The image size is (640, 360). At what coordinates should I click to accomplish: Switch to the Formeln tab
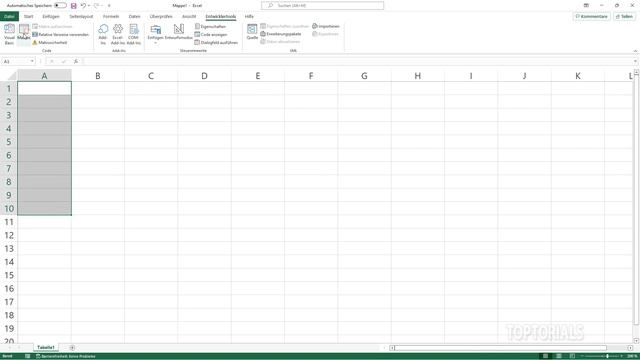111,17
